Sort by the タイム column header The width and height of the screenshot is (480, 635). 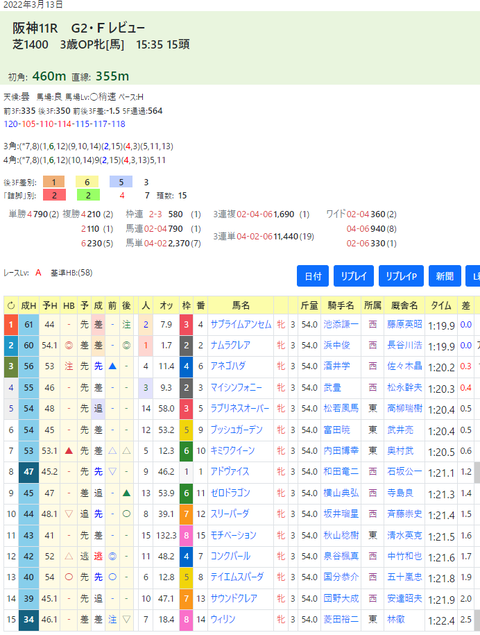pos(441,306)
